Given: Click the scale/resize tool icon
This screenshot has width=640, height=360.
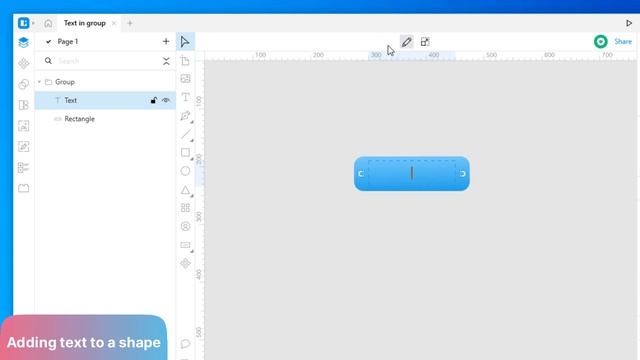Looking at the screenshot, I should click(425, 42).
